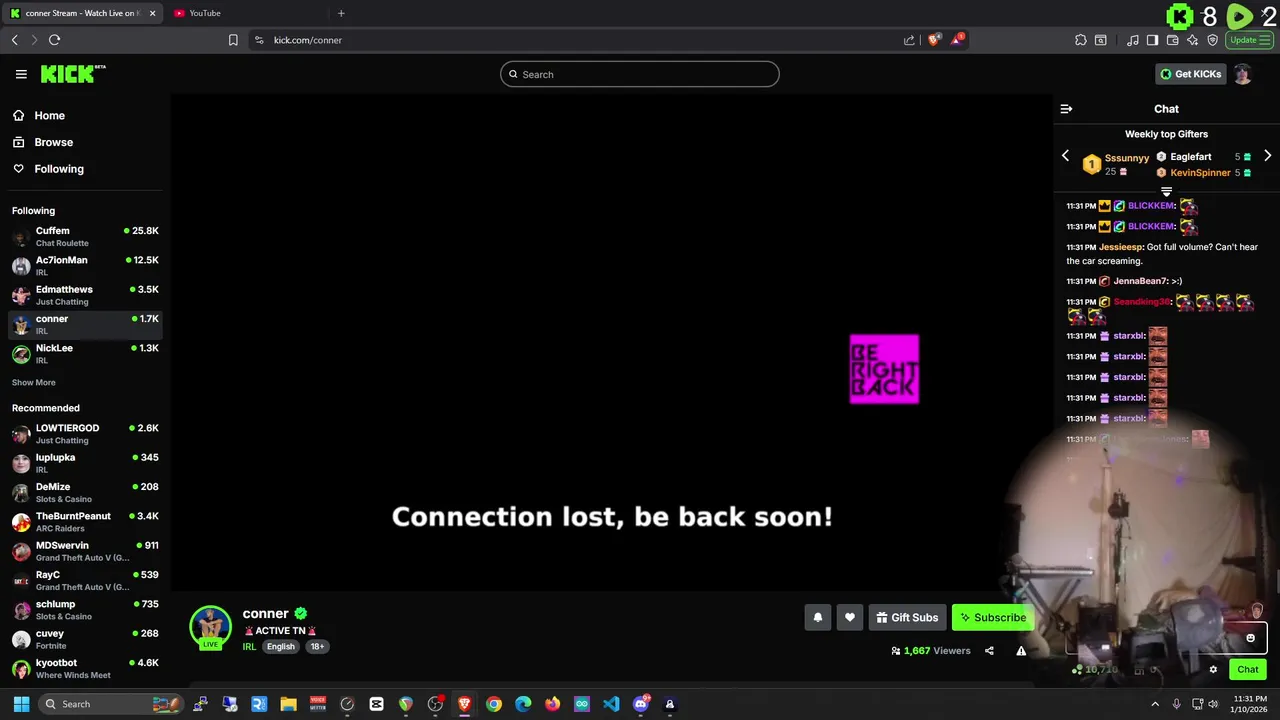Show next weekly top gifters
1280x720 pixels.
[x=1267, y=156]
